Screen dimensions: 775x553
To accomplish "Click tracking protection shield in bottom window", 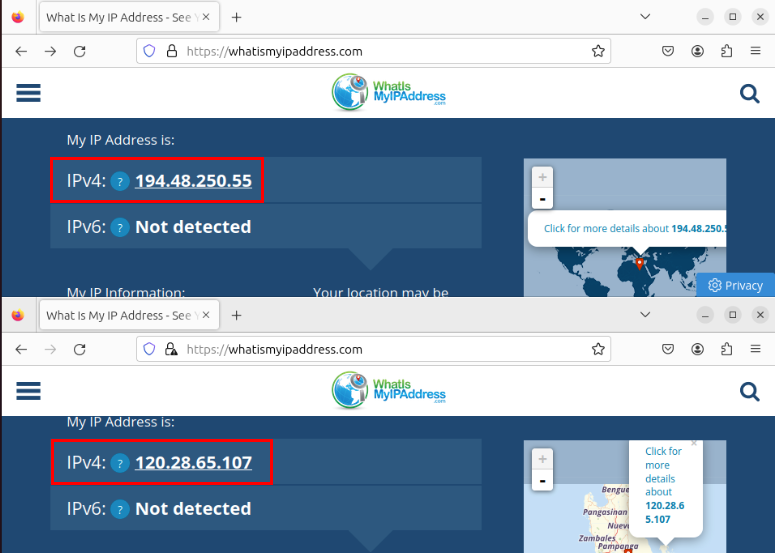I will [149, 349].
